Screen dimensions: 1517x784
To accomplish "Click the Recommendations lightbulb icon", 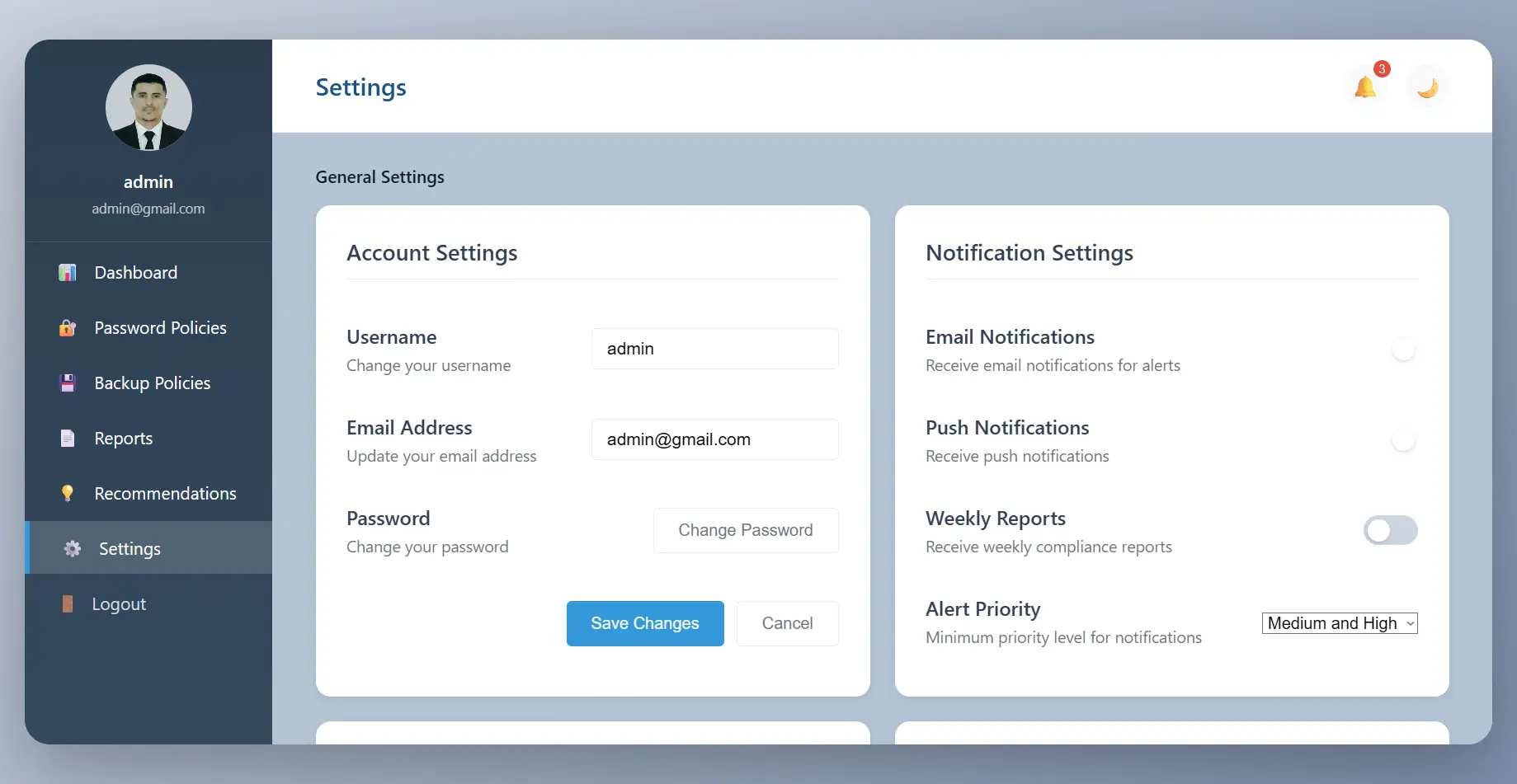I will (68, 494).
